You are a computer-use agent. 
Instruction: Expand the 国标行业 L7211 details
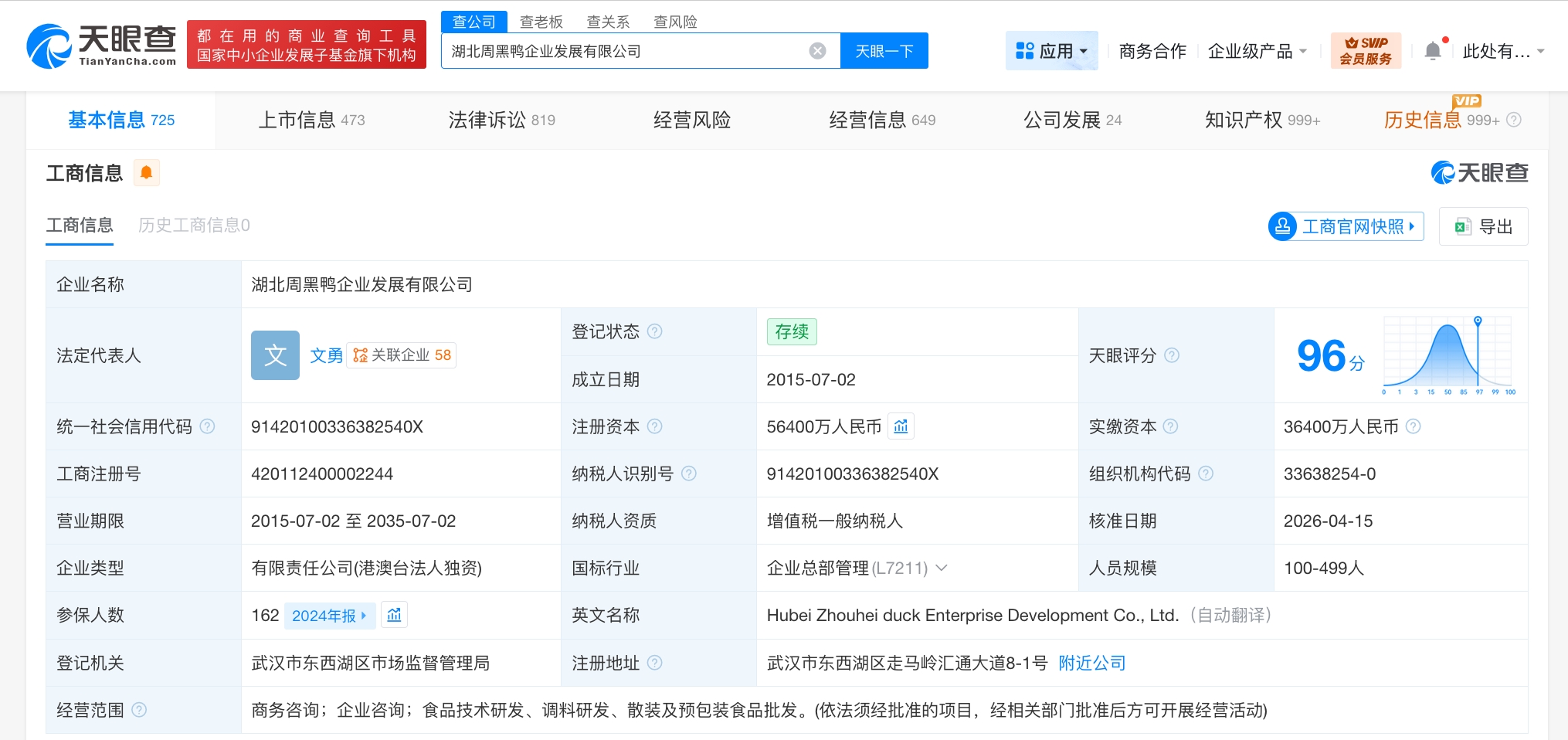(941, 568)
